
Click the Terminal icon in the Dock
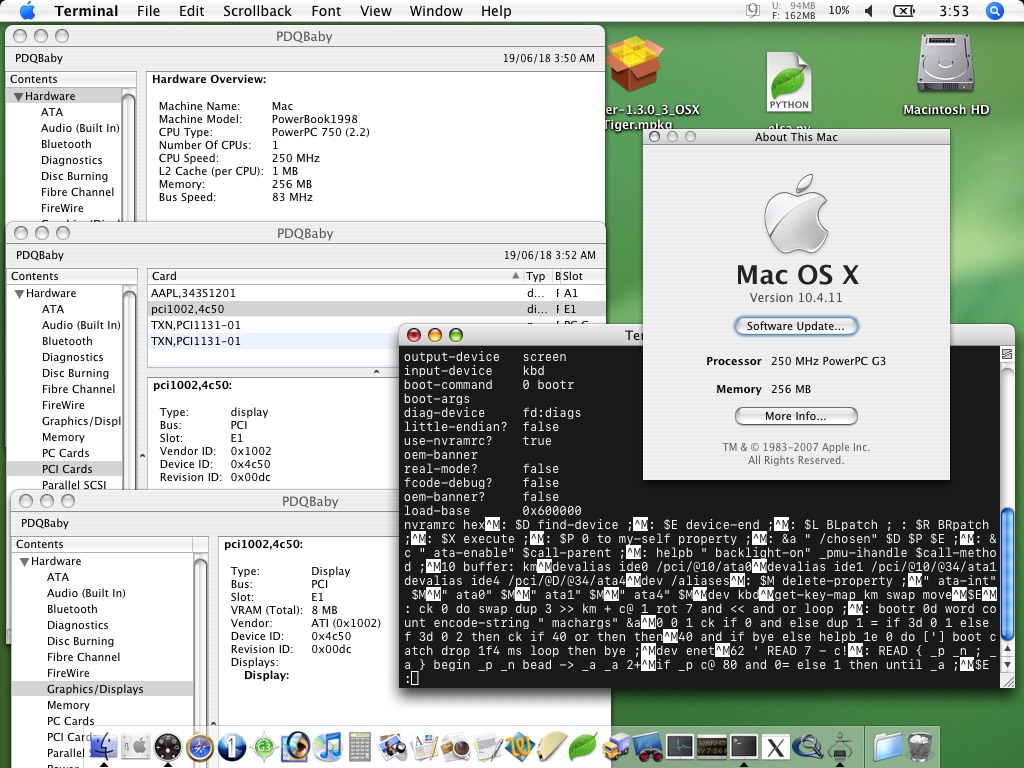(743, 746)
